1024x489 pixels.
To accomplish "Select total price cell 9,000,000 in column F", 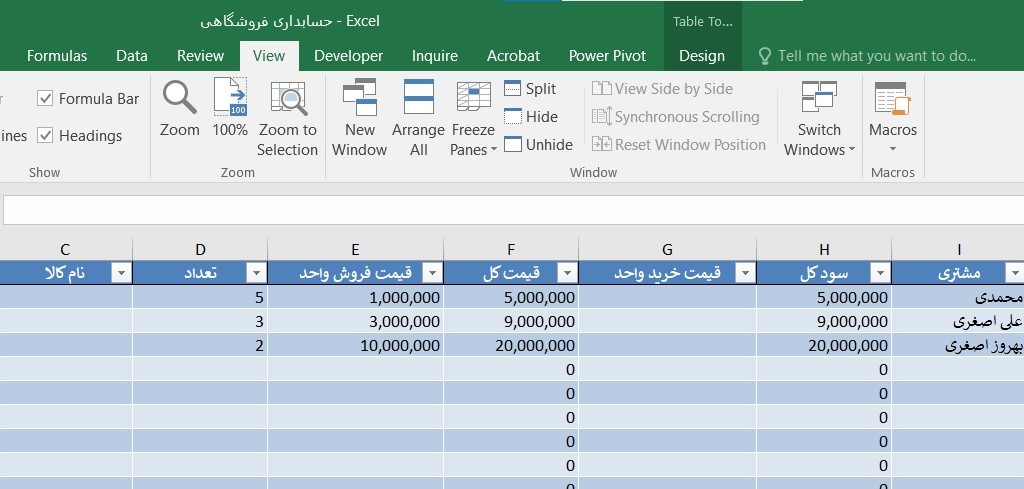I will (x=511, y=321).
